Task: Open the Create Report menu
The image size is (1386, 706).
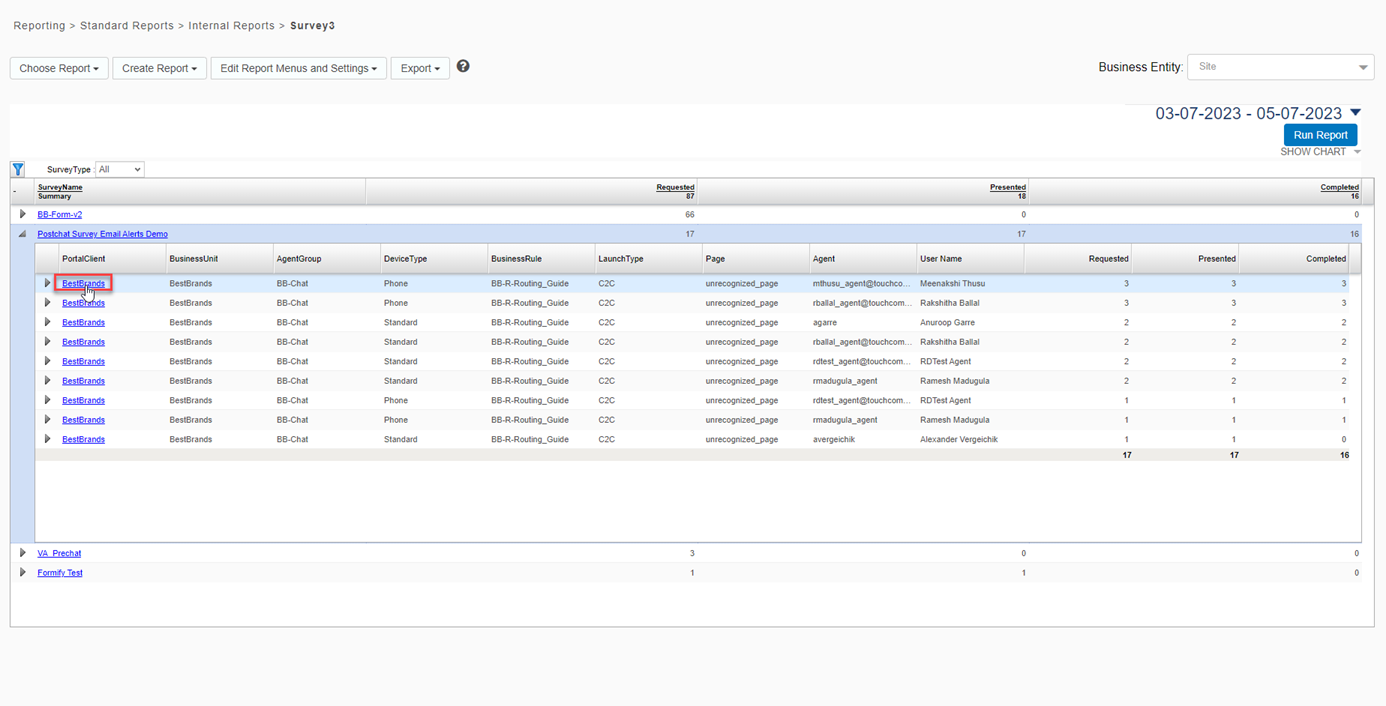Action: (x=159, y=68)
